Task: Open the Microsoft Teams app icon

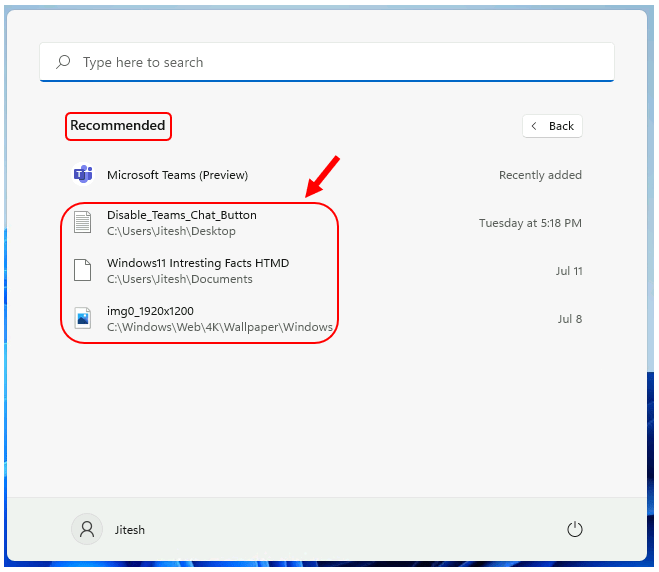Action: [83, 174]
